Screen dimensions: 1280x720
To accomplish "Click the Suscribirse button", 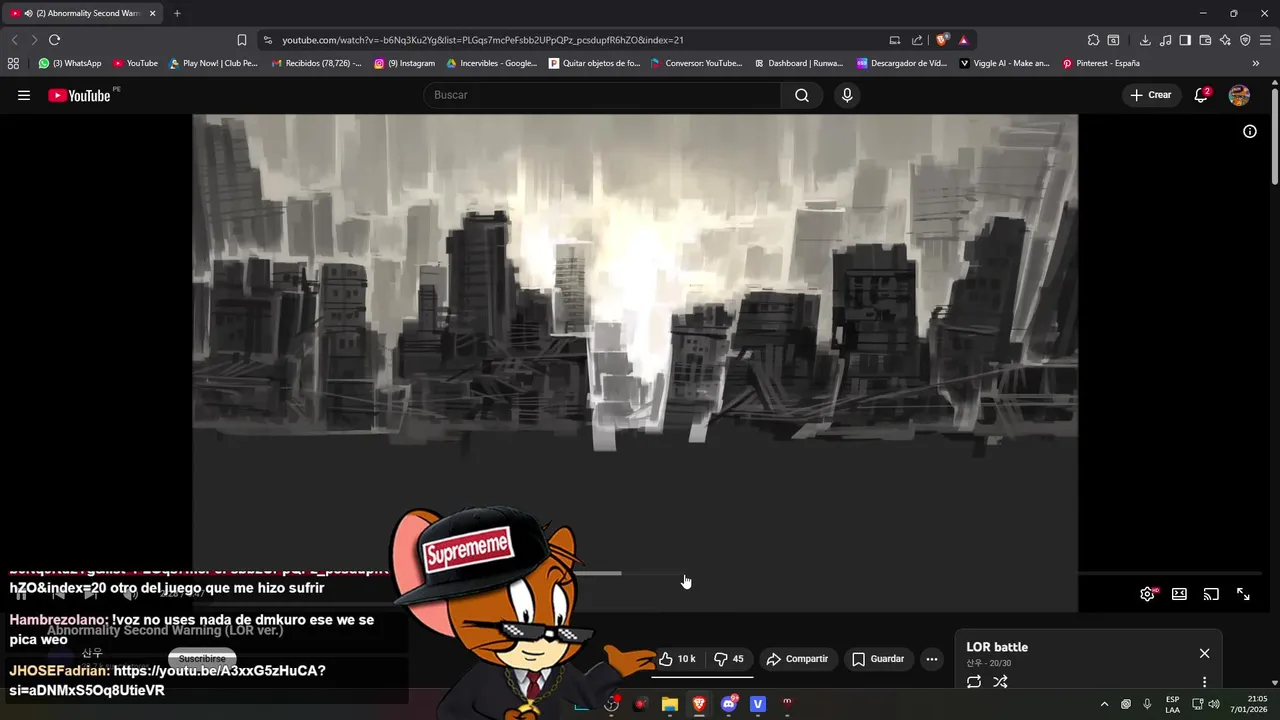I will pos(202,659).
